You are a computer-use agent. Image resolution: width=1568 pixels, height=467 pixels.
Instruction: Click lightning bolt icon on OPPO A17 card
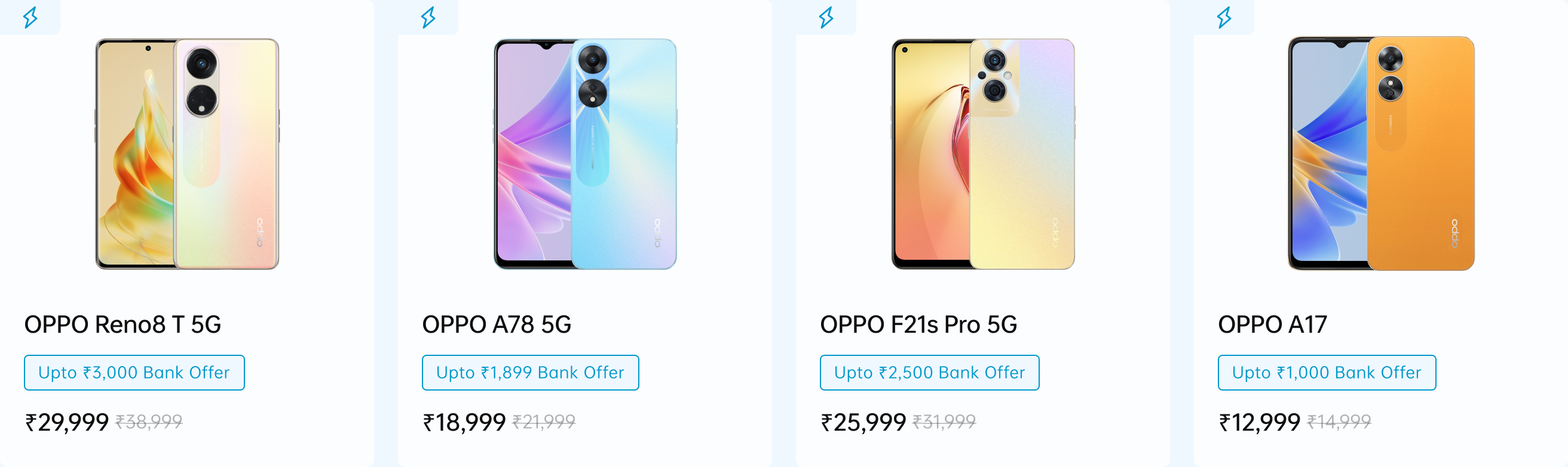1224,17
